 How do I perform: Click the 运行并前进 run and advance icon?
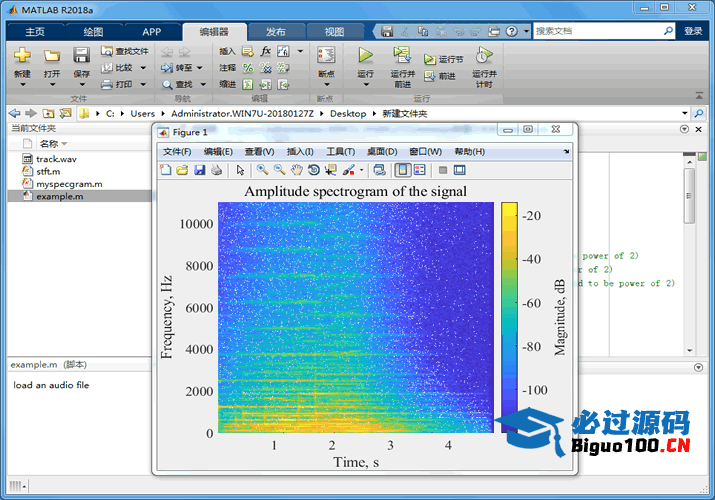[402, 54]
